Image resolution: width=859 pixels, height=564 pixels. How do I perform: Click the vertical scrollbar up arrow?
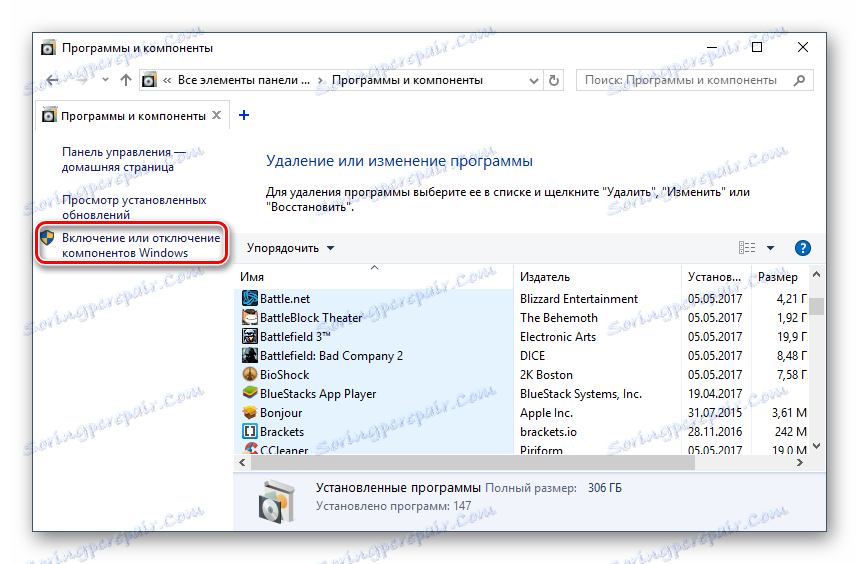point(816,274)
